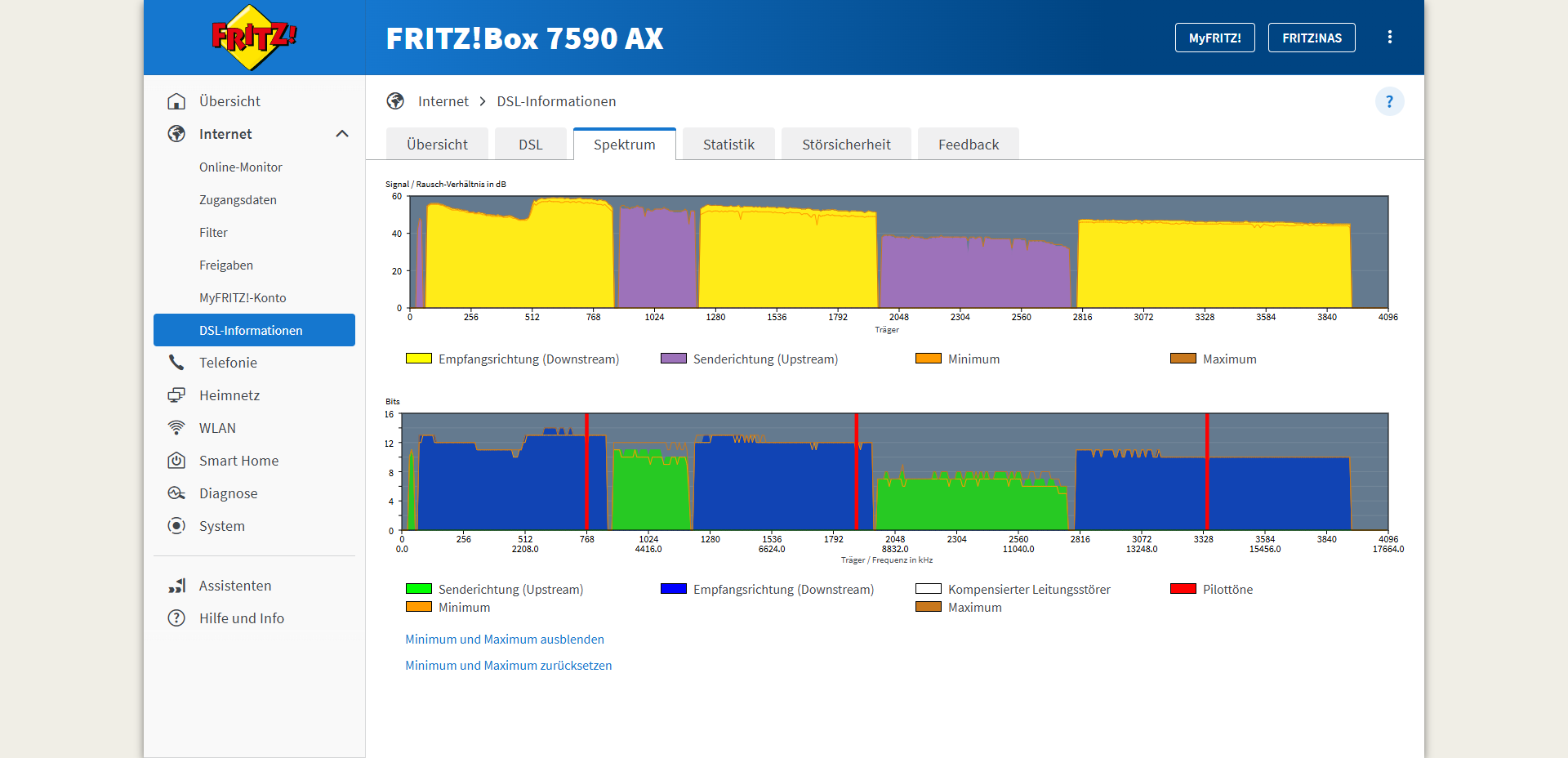This screenshot has height=758, width=1568.
Task: Click white Kompensierter Leitungsstörer legend swatch
Action: tap(929, 589)
